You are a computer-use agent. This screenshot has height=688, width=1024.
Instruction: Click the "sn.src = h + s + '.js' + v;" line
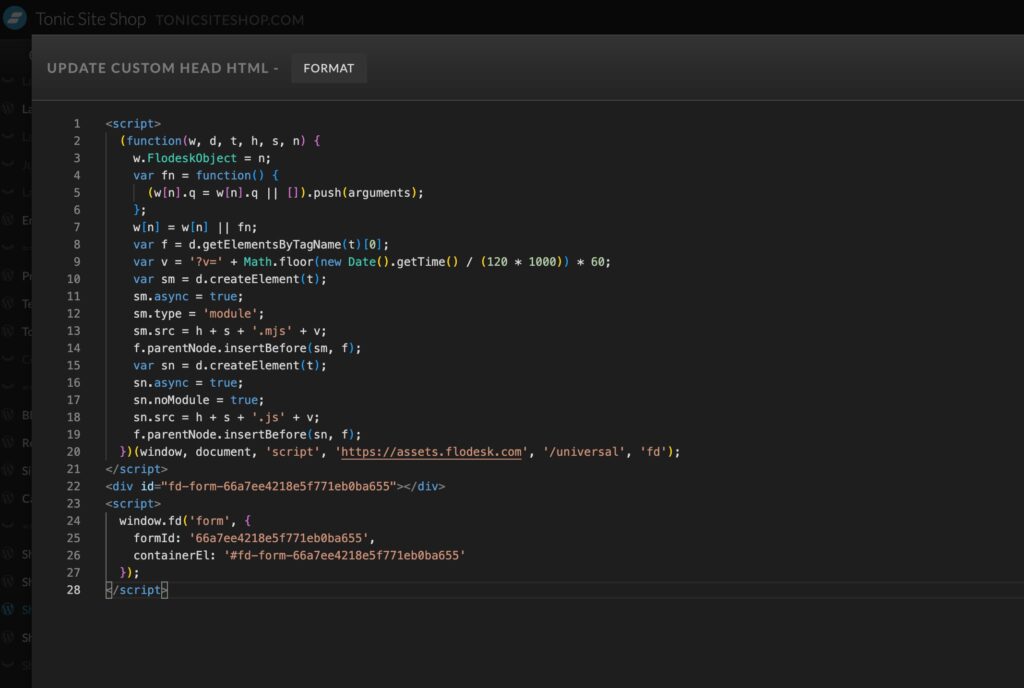tap(227, 418)
